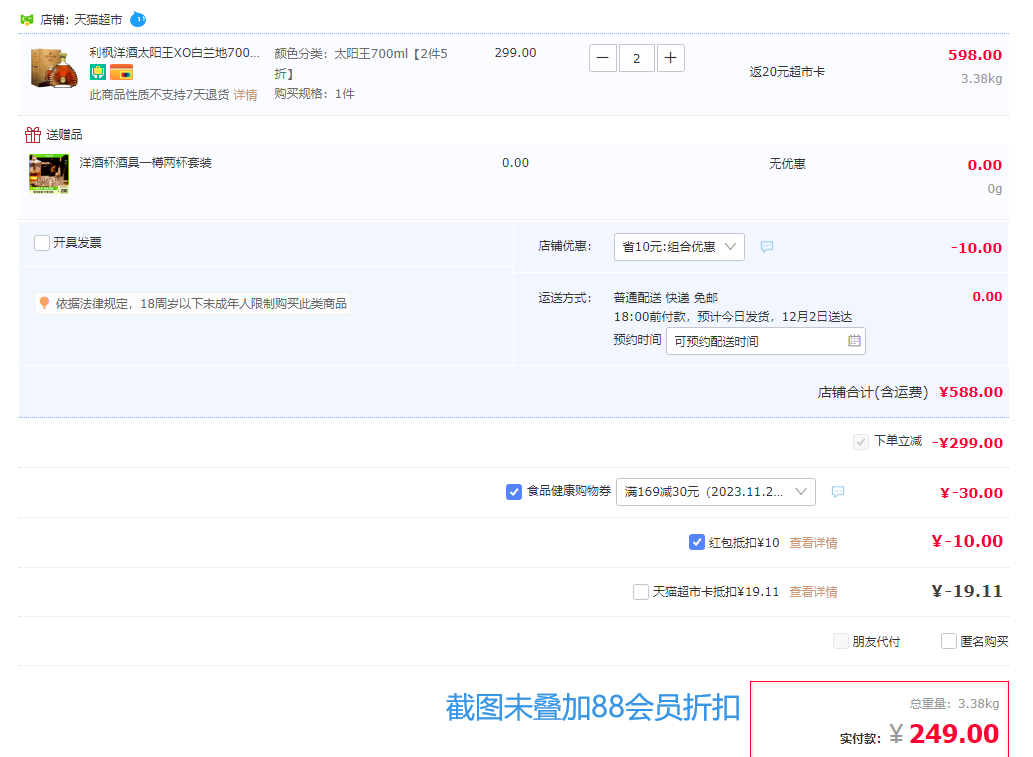Uncheck the 食品健康购物券 checkbox
This screenshot has width=1033, height=757.
[x=514, y=491]
